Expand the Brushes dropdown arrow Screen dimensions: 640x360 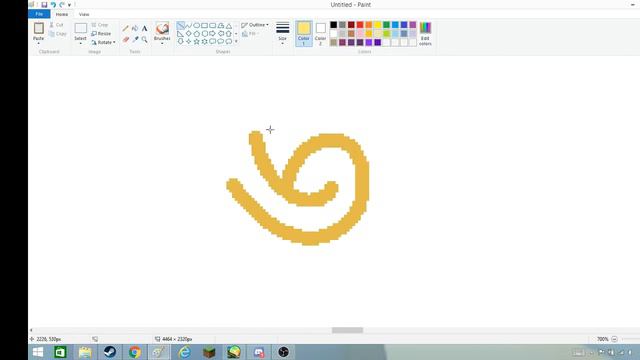pyautogui.click(x=162, y=43)
